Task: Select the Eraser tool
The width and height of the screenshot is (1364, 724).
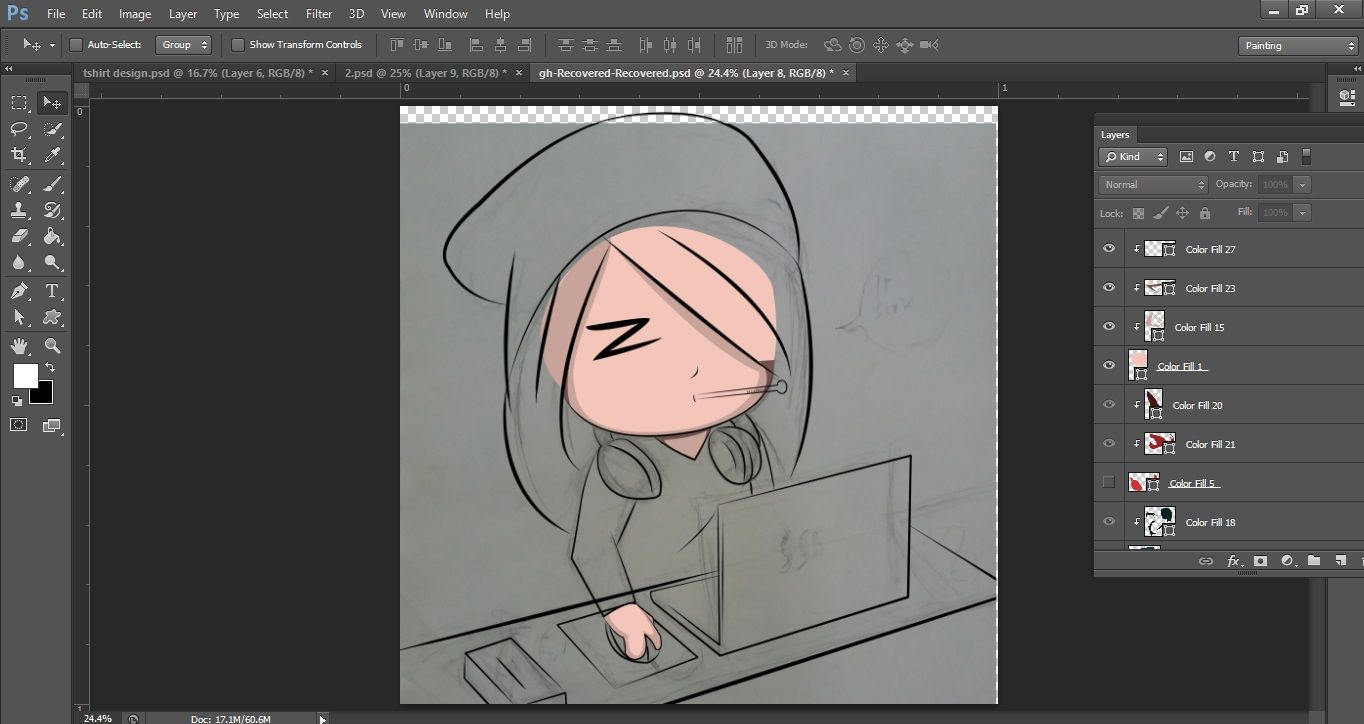Action: (x=19, y=237)
